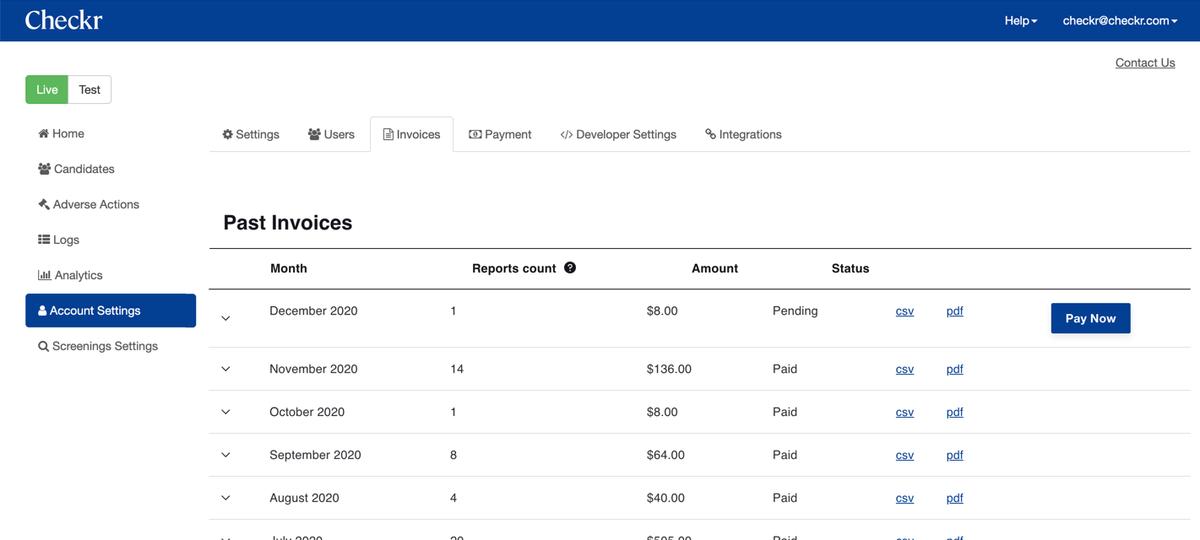The height and width of the screenshot is (540, 1200).
Task: Switch to the Developer Settings tab
Action: tap(618, 134)
